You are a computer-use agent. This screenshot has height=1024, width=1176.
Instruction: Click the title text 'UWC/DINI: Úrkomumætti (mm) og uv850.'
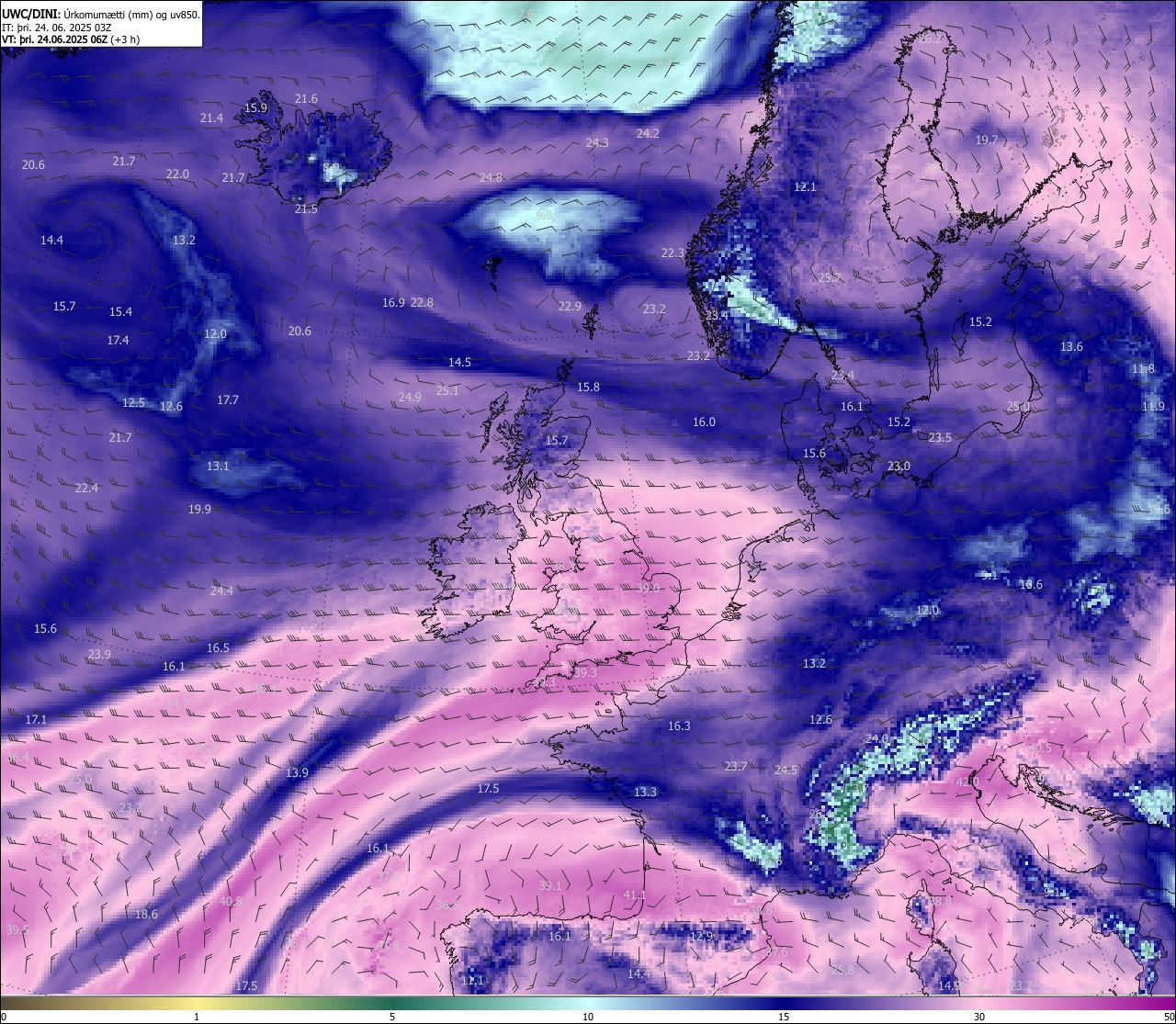pos(101,14)
